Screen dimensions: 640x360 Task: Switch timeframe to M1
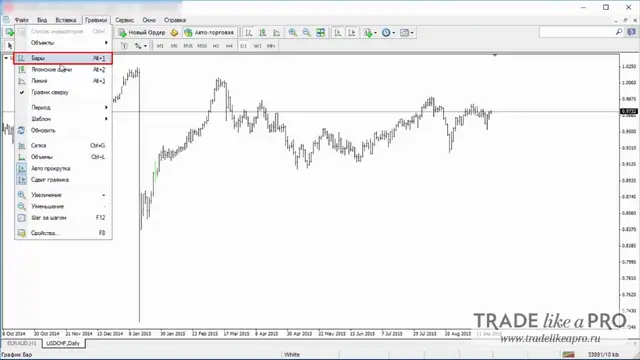point(160,46)
